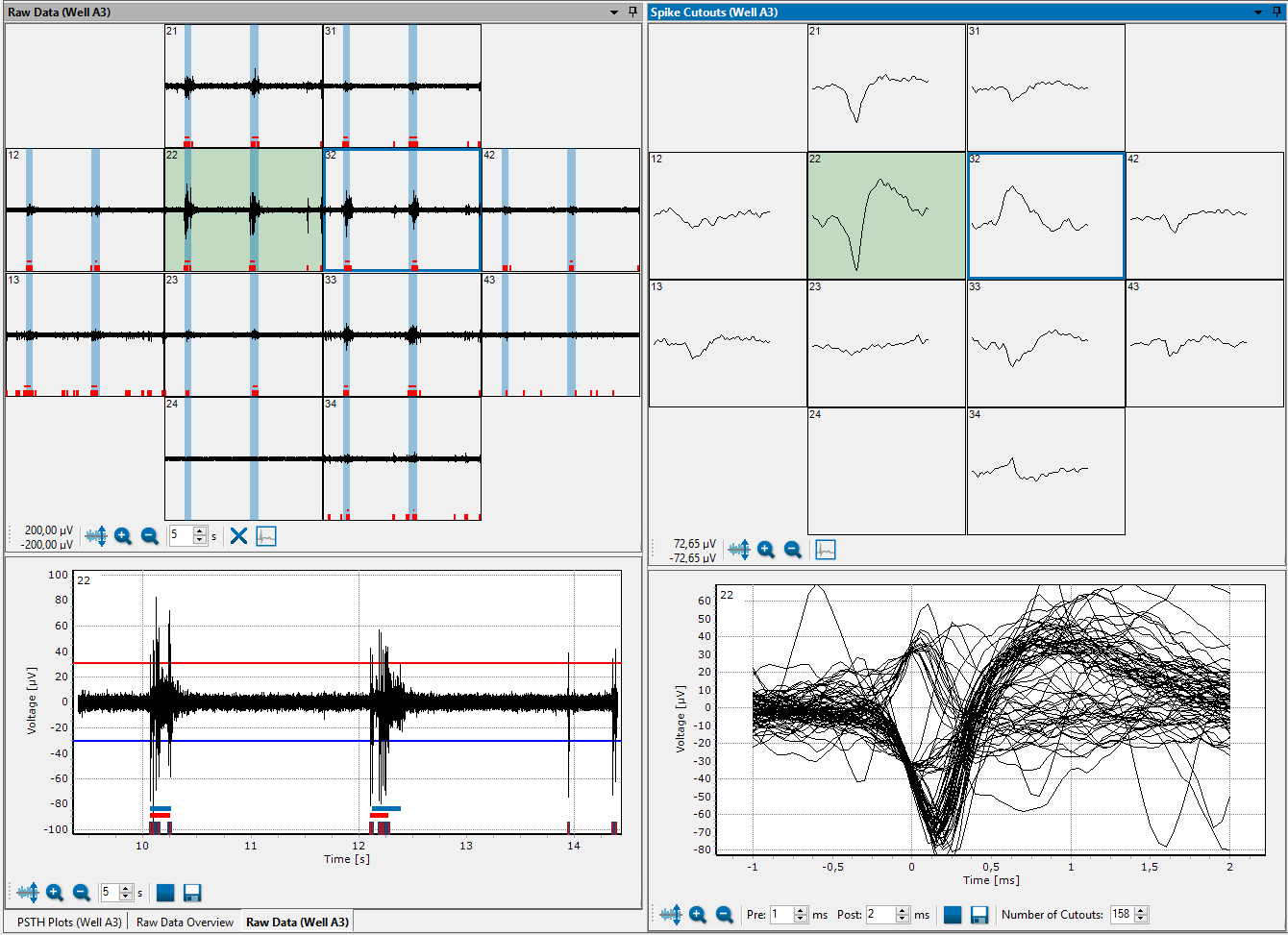The width and height of the screenshot is (1288, 935).
Task: Click the auto-scale axes icon below Raw Data grid
Action: (95, 535)
